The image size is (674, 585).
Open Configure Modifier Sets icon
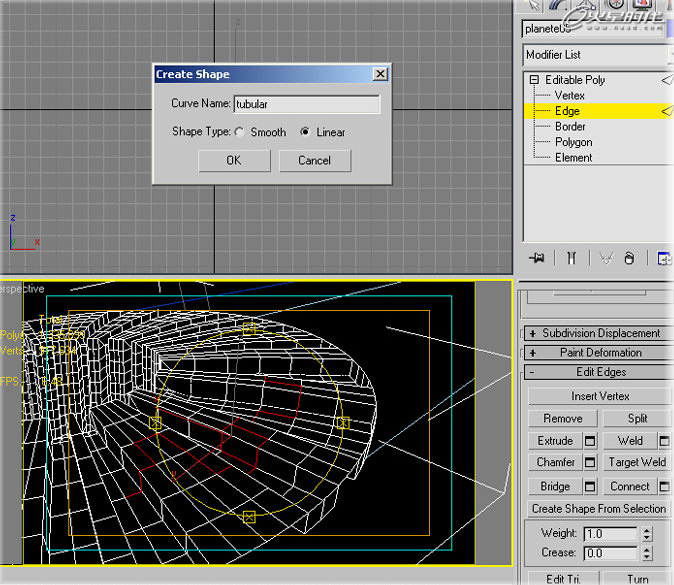[x=664, y=258]
